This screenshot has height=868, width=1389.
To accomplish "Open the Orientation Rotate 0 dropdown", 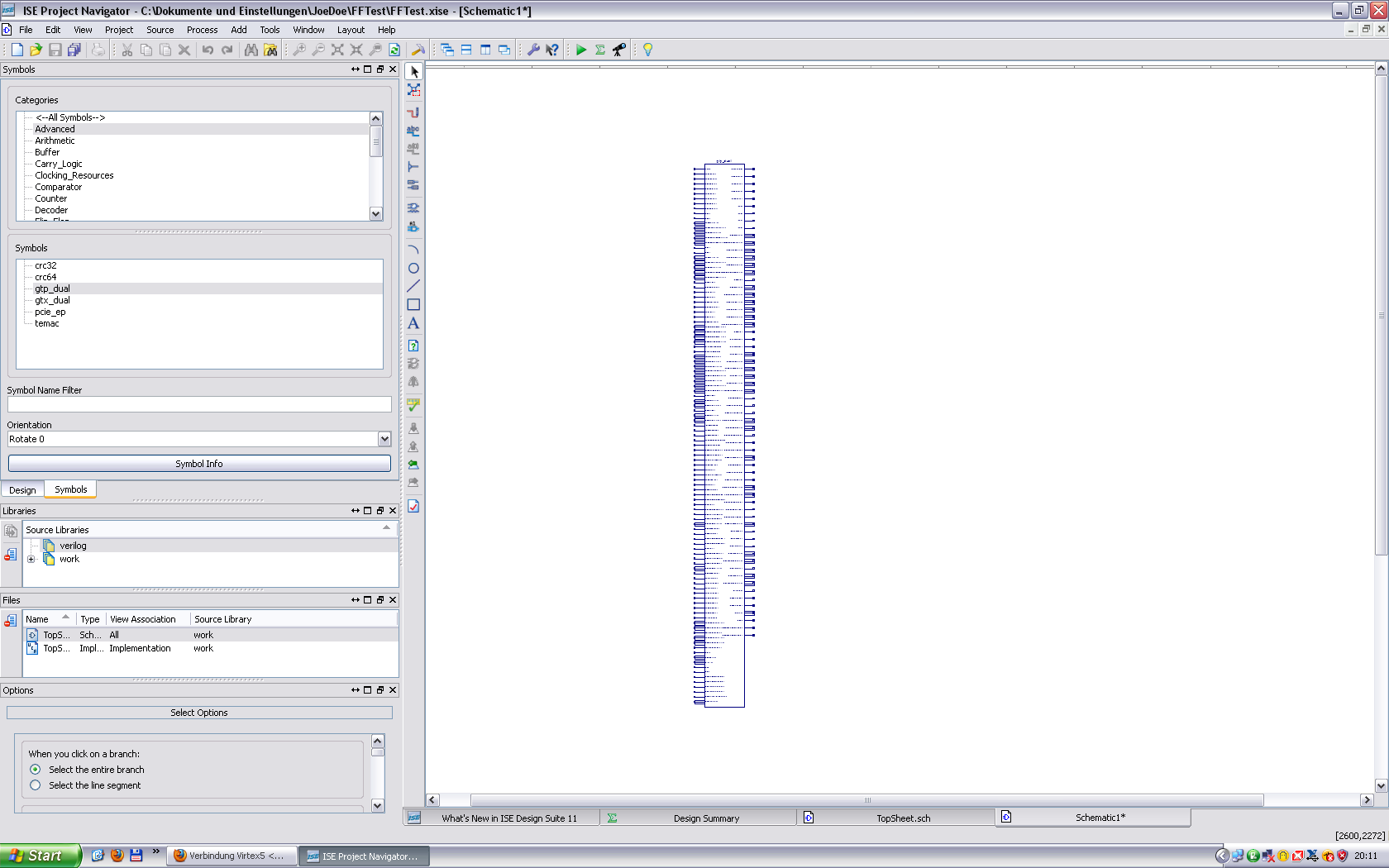I will click(x=384, y=439).
